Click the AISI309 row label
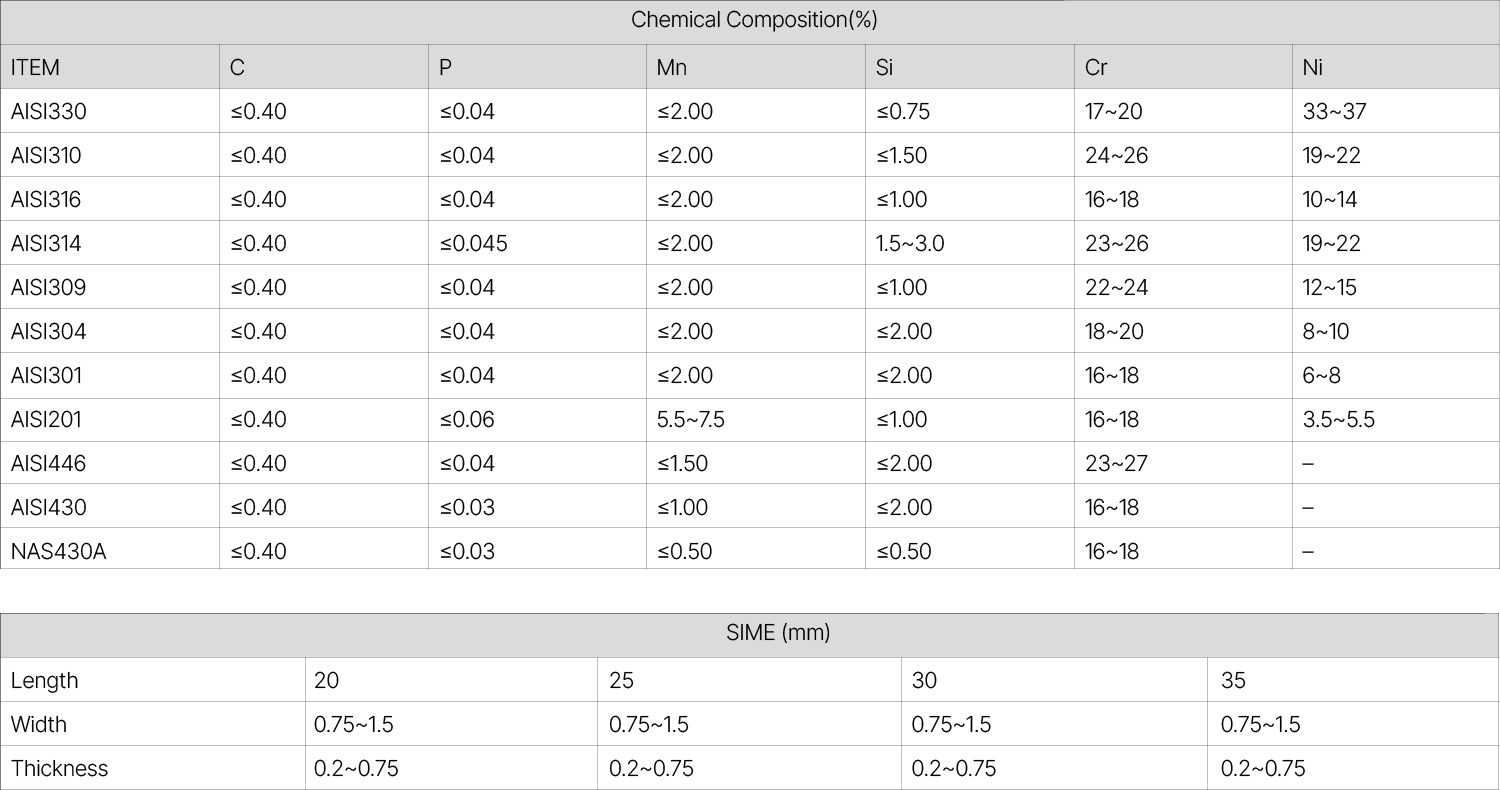1500x790 pixels. pos(48,288)
